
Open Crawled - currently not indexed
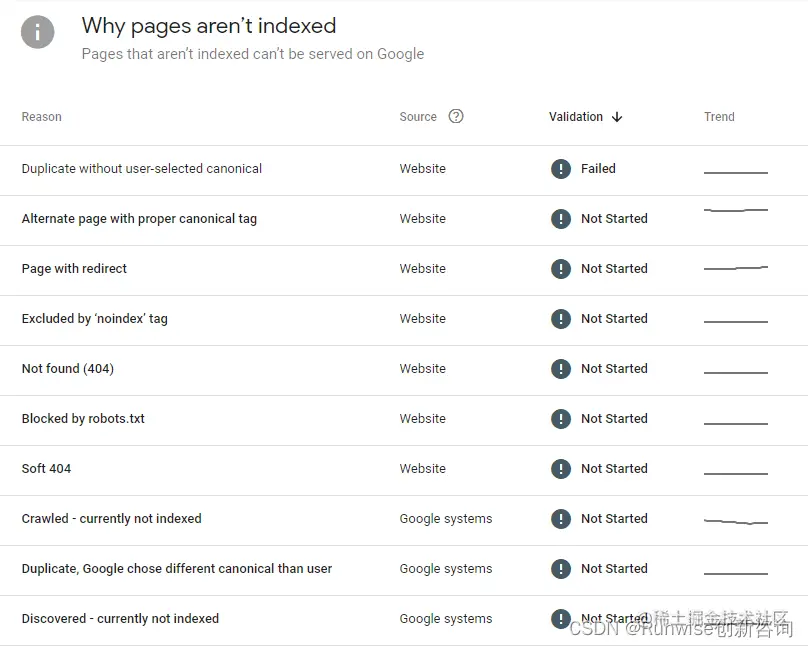[111, 518]
